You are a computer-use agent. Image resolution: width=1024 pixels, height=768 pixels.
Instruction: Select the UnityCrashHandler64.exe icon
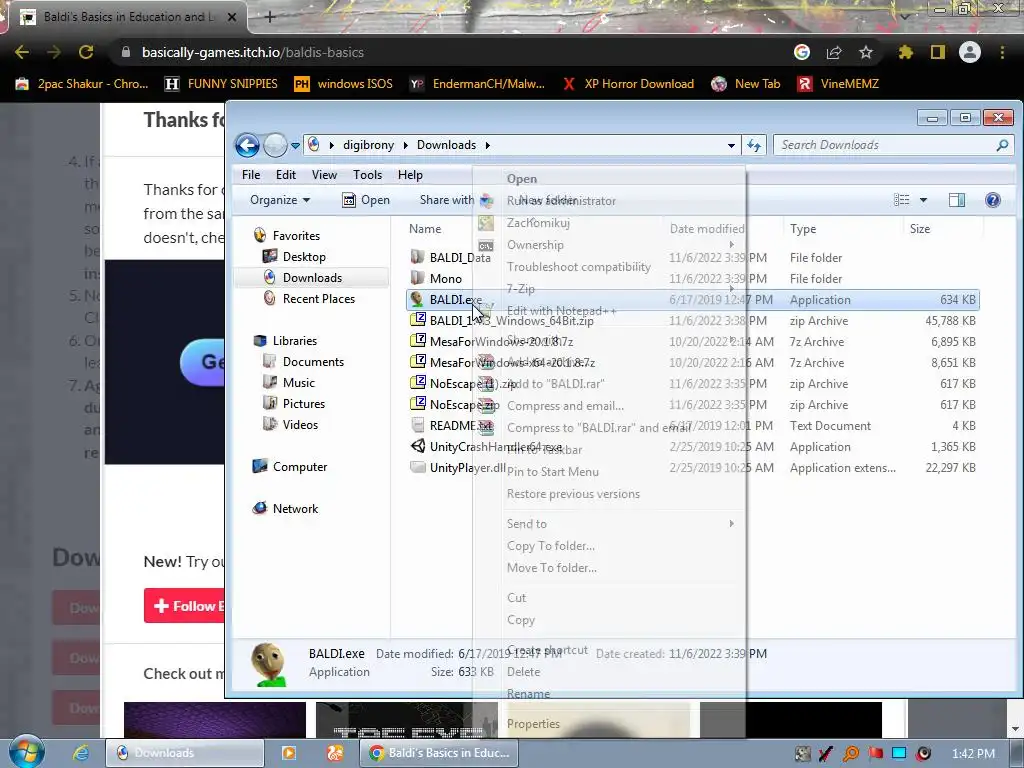coord(417,446)
